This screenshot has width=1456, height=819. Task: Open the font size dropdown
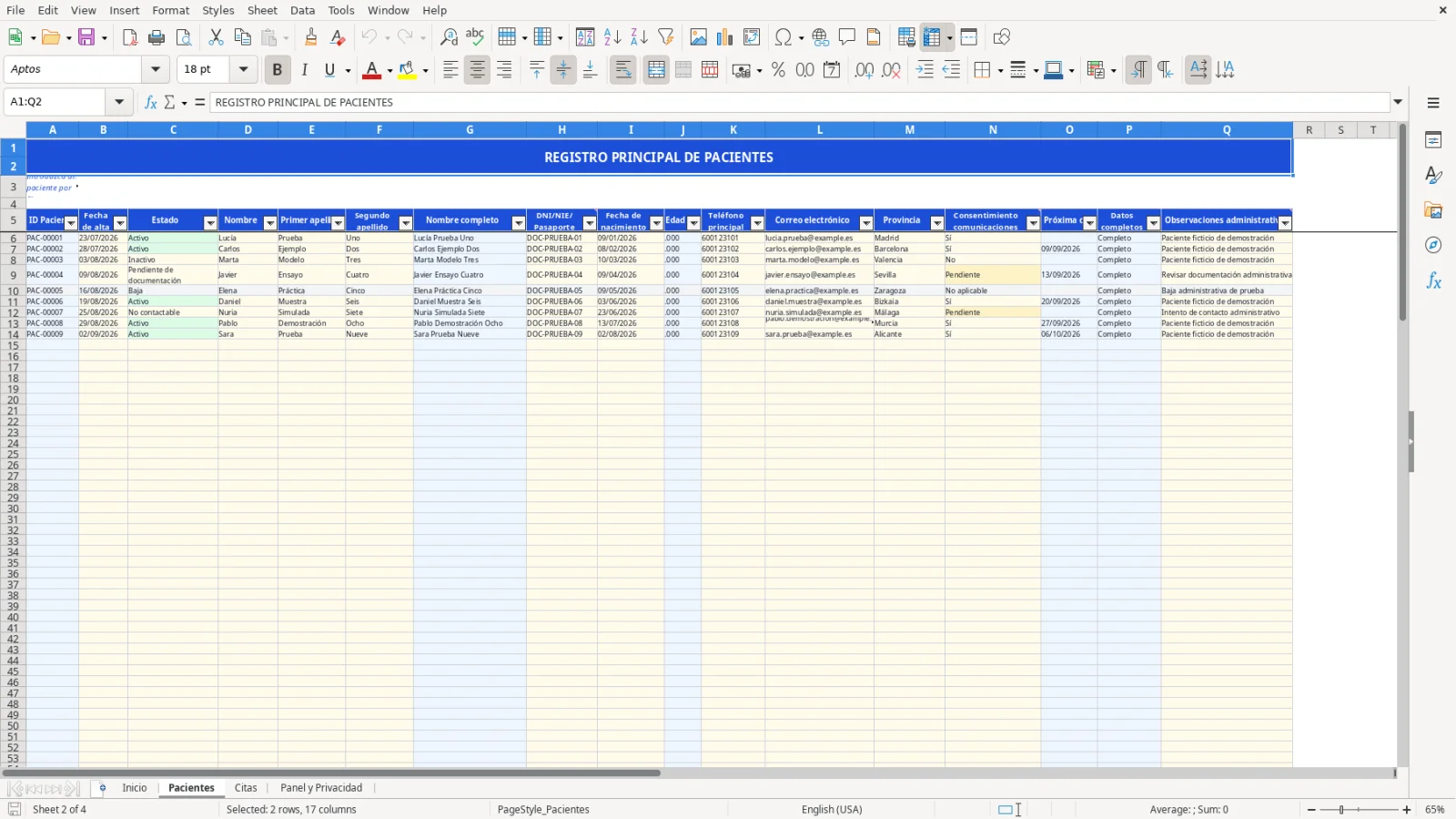[243, 69]
